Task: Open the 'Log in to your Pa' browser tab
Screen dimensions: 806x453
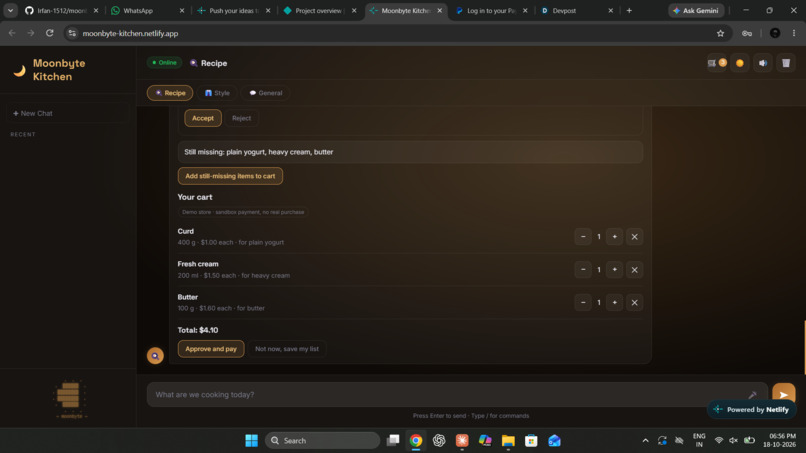Action: (x=491, y=10)
